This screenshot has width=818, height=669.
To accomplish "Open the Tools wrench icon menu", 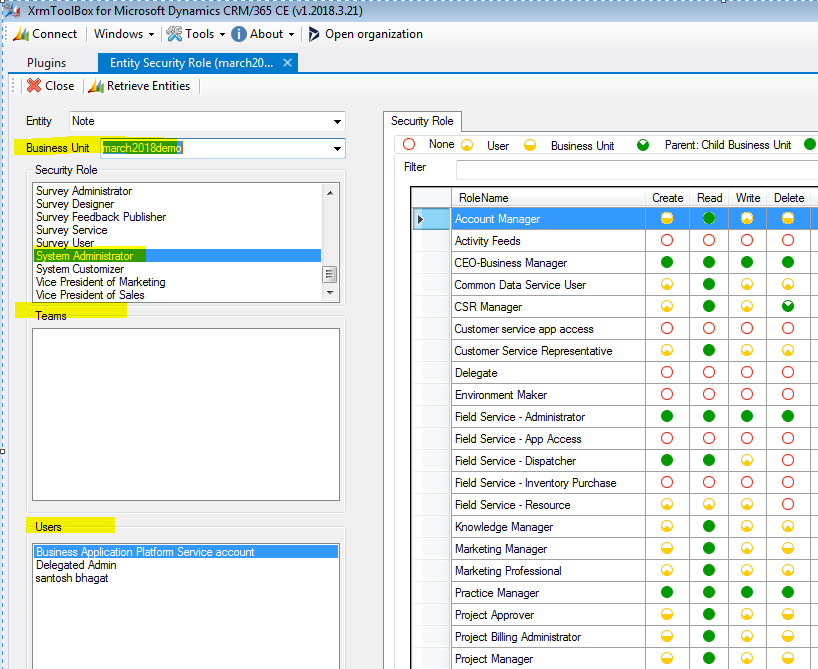I will click(x=174, y=34).
